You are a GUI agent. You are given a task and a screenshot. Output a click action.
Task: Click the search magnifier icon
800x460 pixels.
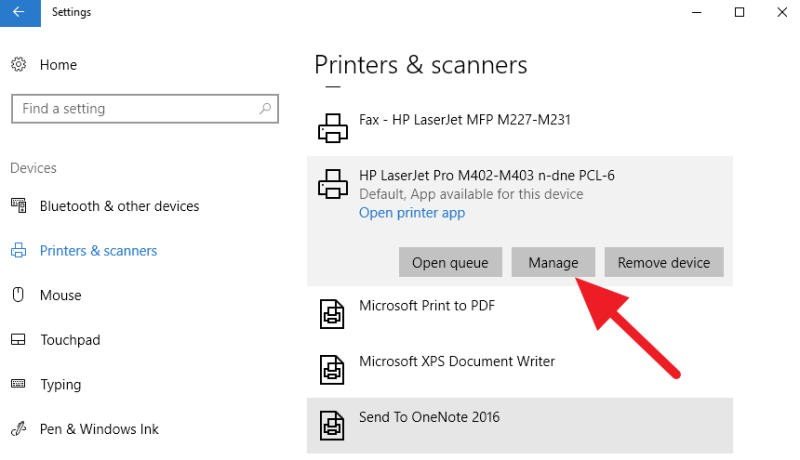click(x=265, y=109)
